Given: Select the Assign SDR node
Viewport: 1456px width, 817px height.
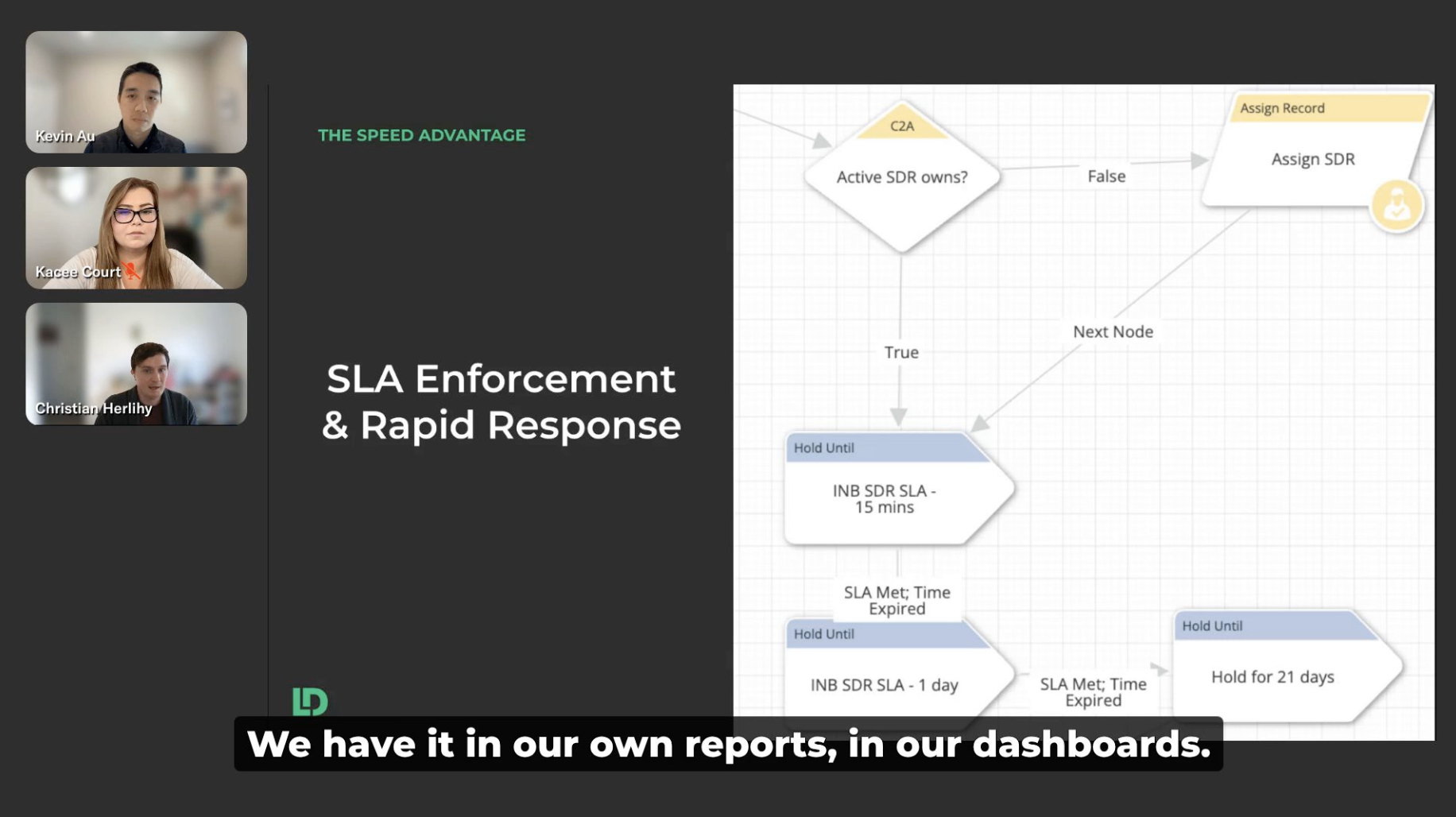Looking at the screenshot, I should coord(1312,159).
